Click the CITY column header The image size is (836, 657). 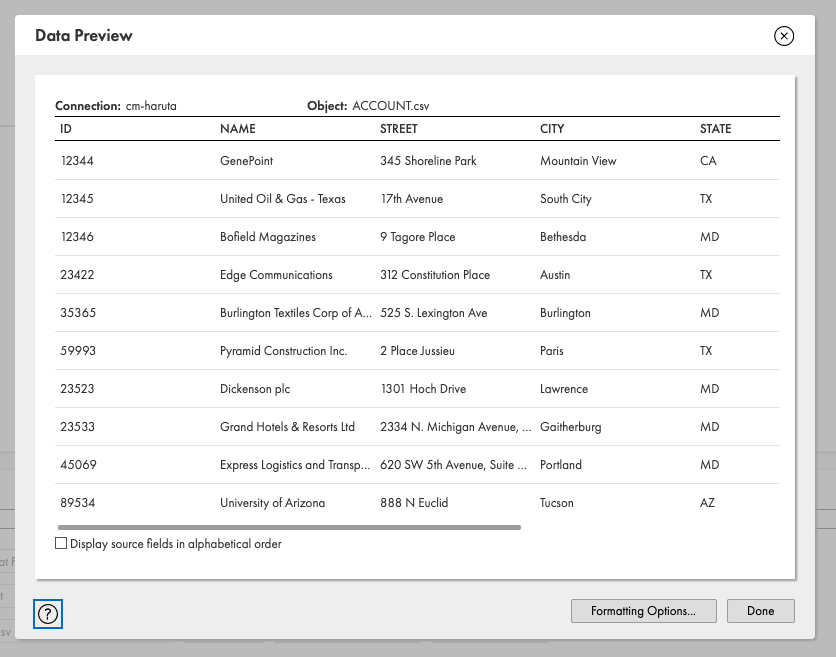[552, 129]
